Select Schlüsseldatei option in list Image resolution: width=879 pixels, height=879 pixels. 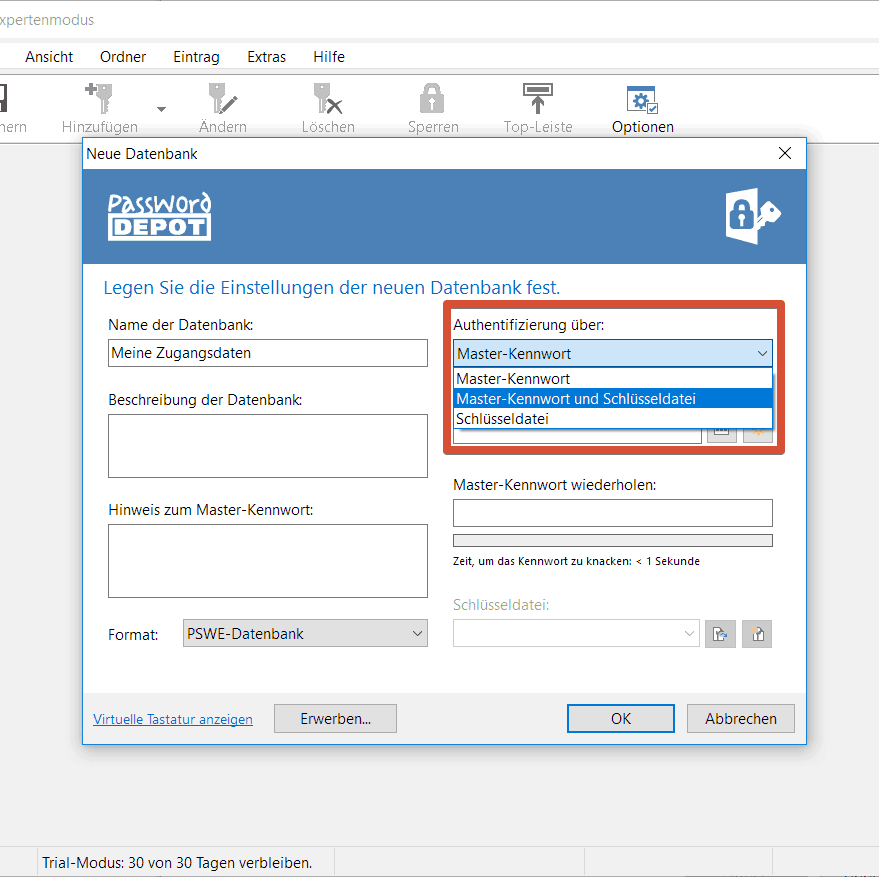click(x=613, y=419)
